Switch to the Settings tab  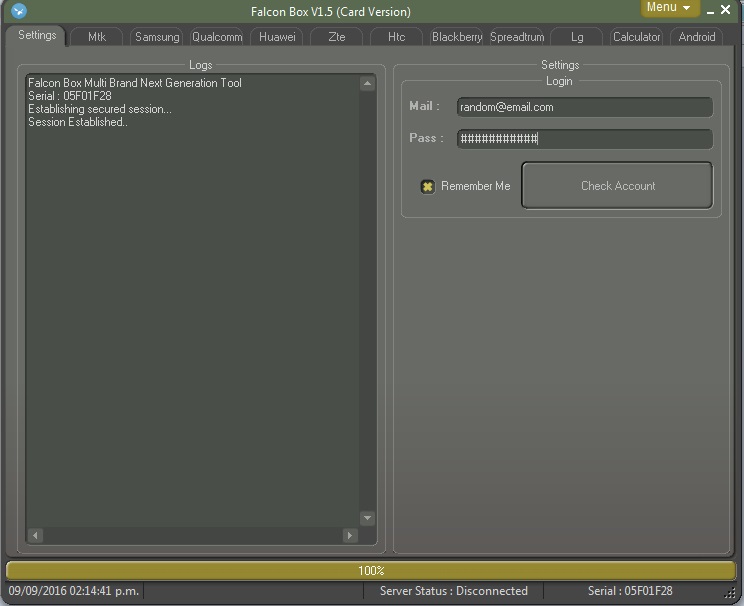[37, 35]
